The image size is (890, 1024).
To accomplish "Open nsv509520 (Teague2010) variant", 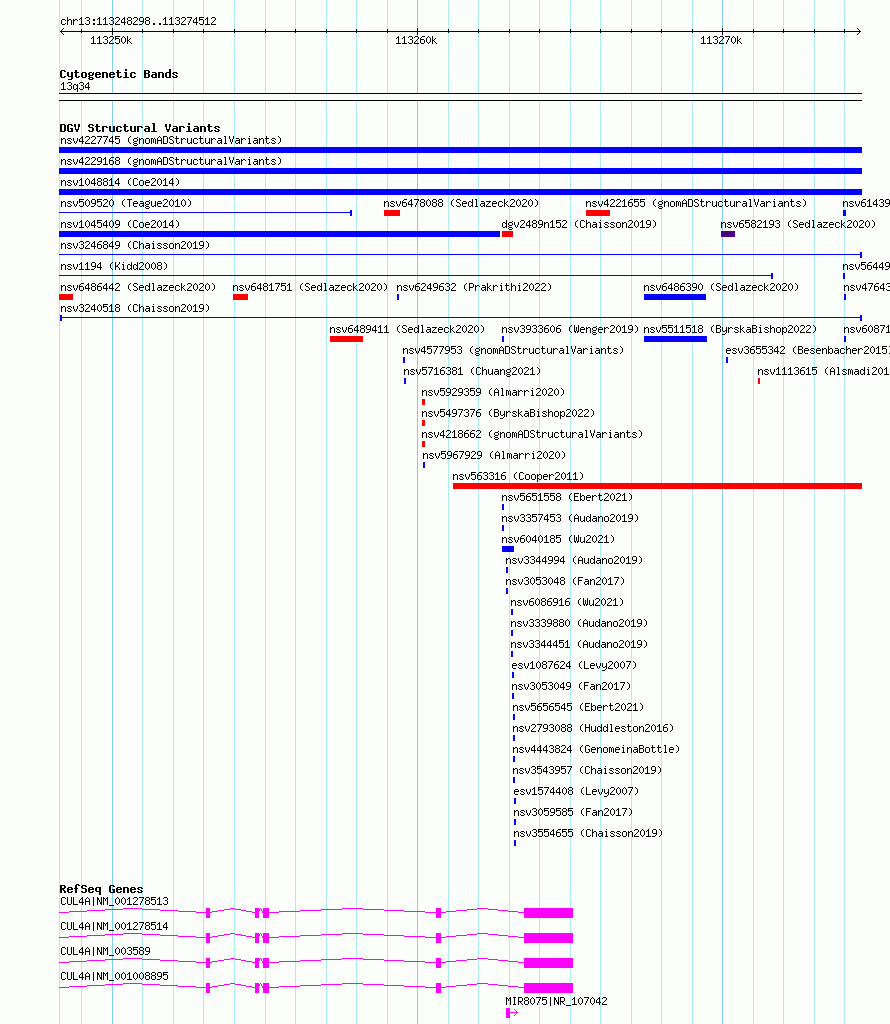I will coord(126,203).
